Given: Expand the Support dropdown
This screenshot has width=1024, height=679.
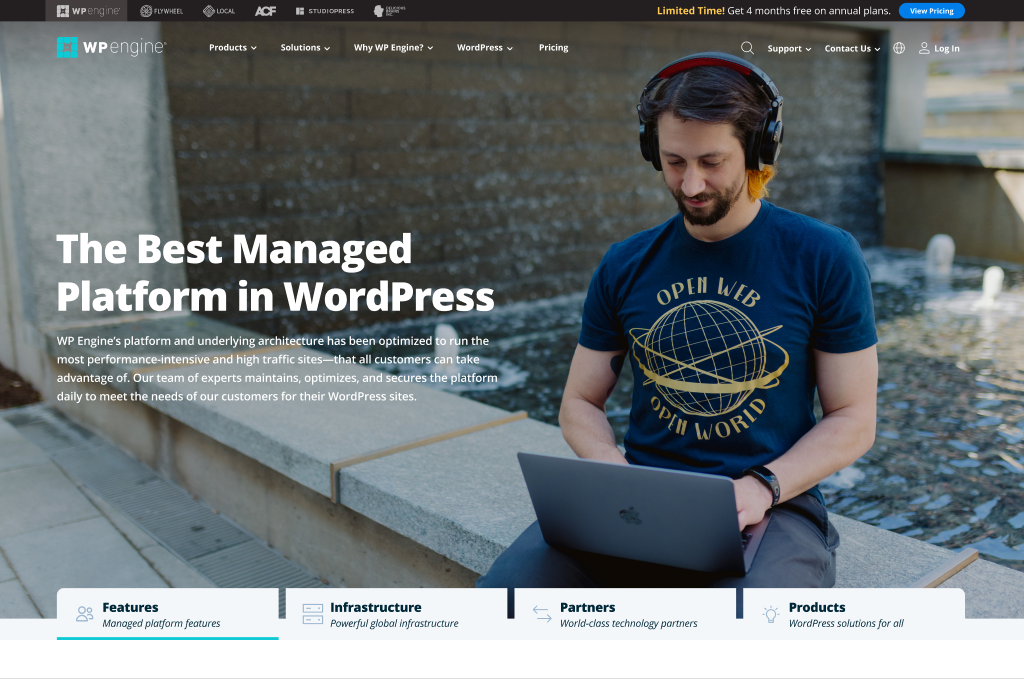Looking at the screenshot, I should (x=789, y=48).
